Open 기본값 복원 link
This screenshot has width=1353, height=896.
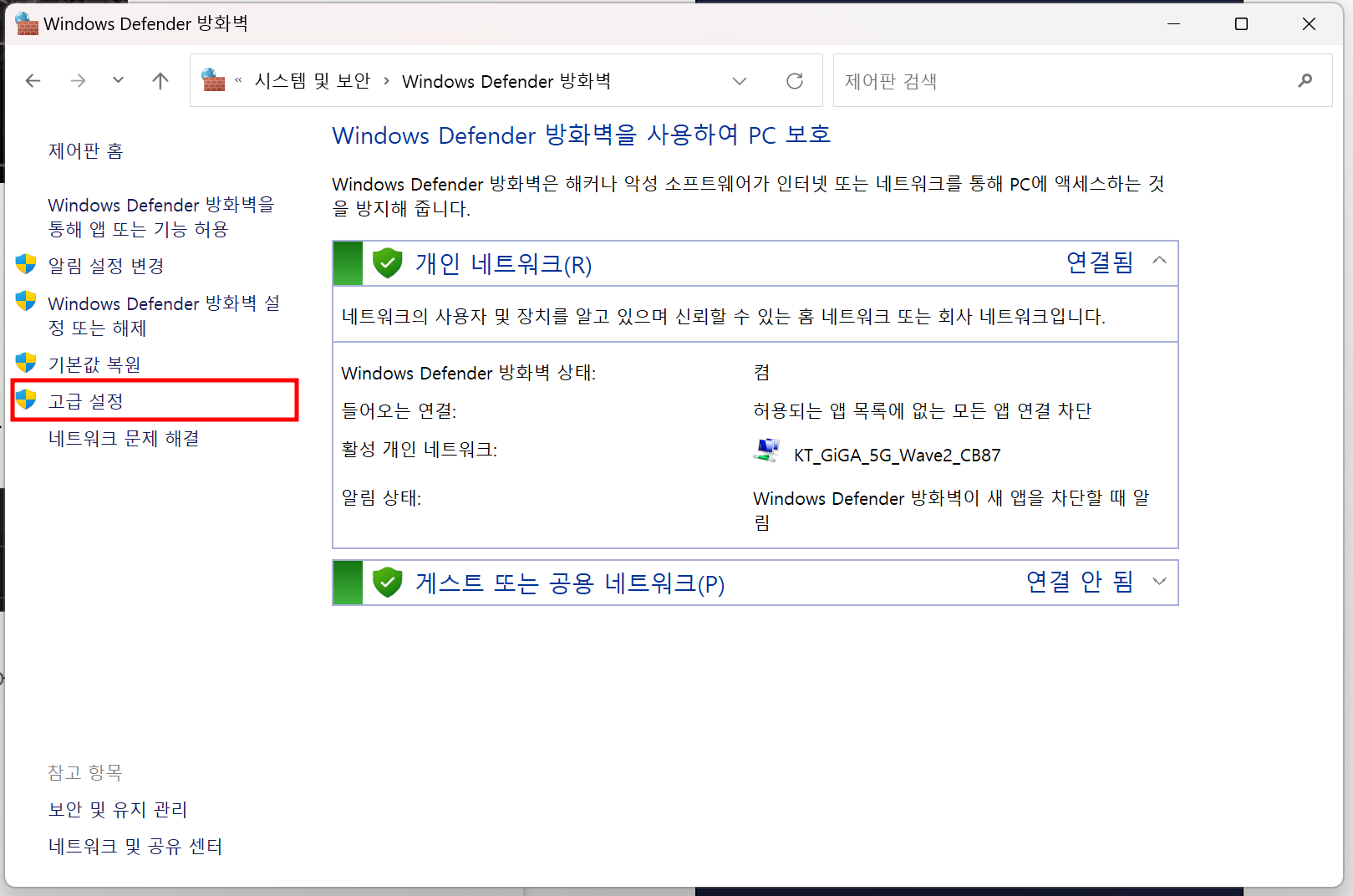(94, 364)
